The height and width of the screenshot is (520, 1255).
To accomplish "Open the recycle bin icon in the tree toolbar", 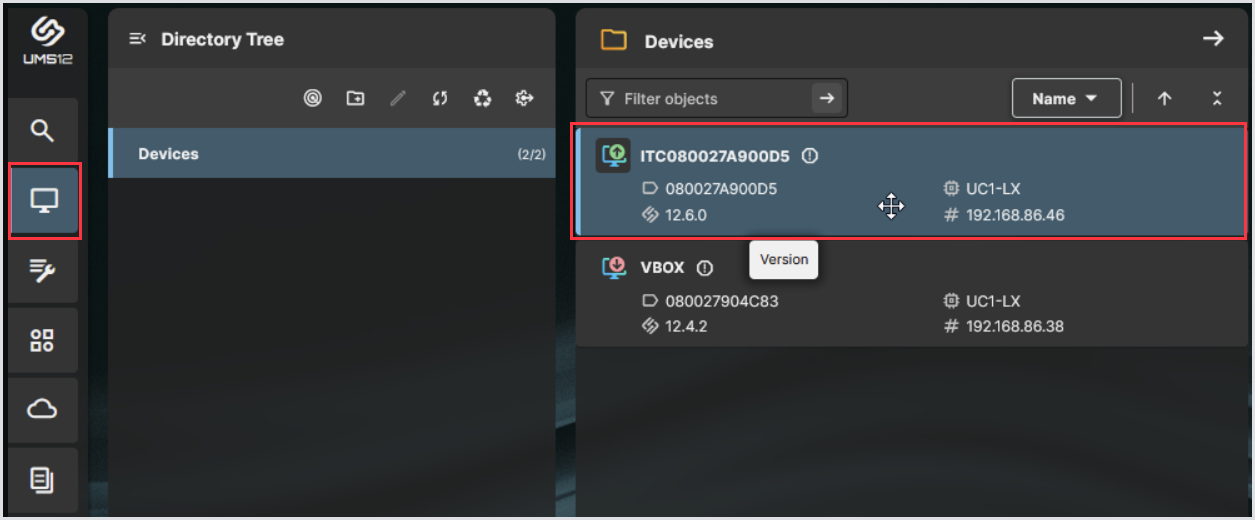I will tap(483, 98).
